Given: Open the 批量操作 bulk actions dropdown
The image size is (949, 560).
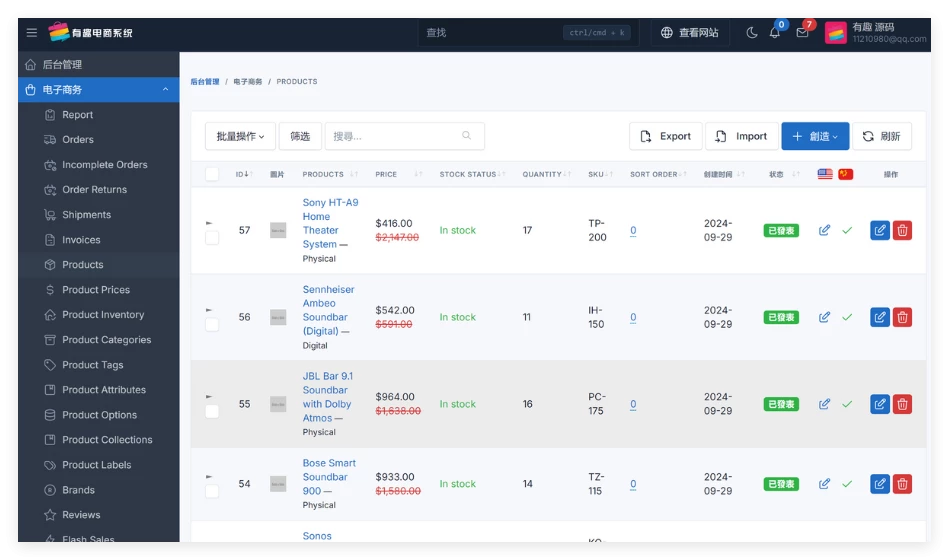Looking at the screenshot, I should point(241,136).
